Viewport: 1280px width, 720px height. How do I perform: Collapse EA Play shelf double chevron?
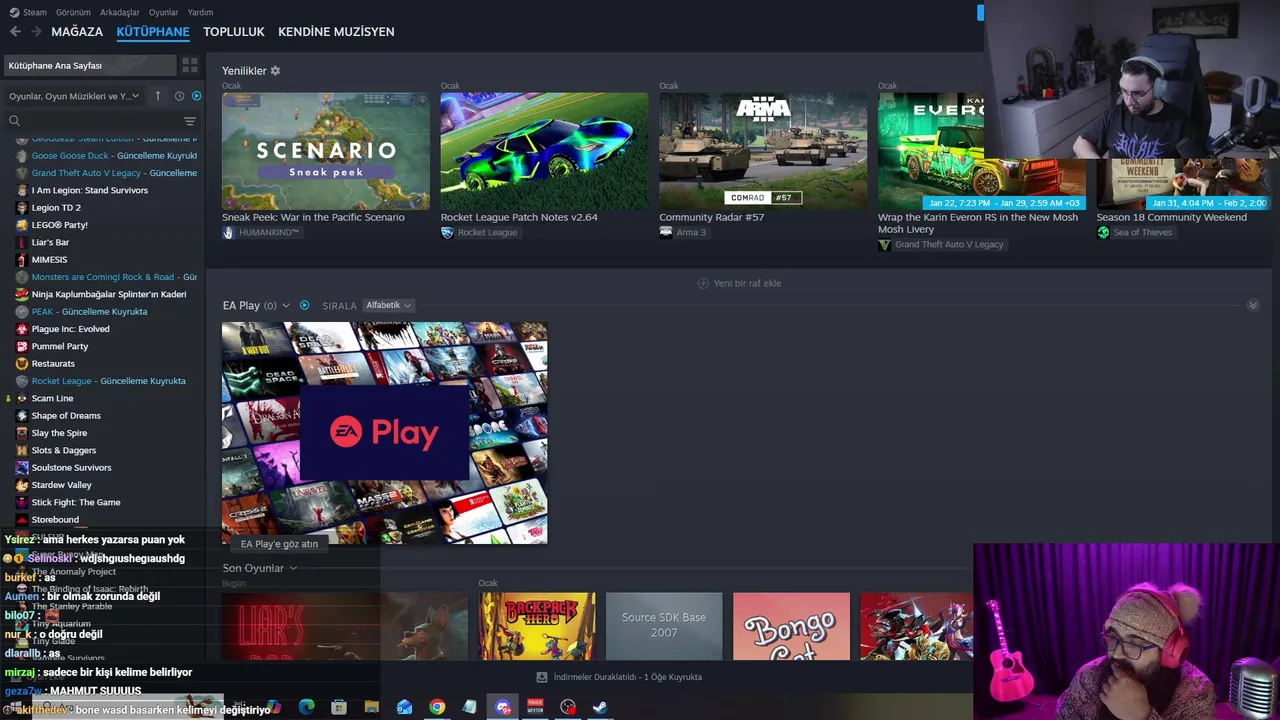[1253, 305]
